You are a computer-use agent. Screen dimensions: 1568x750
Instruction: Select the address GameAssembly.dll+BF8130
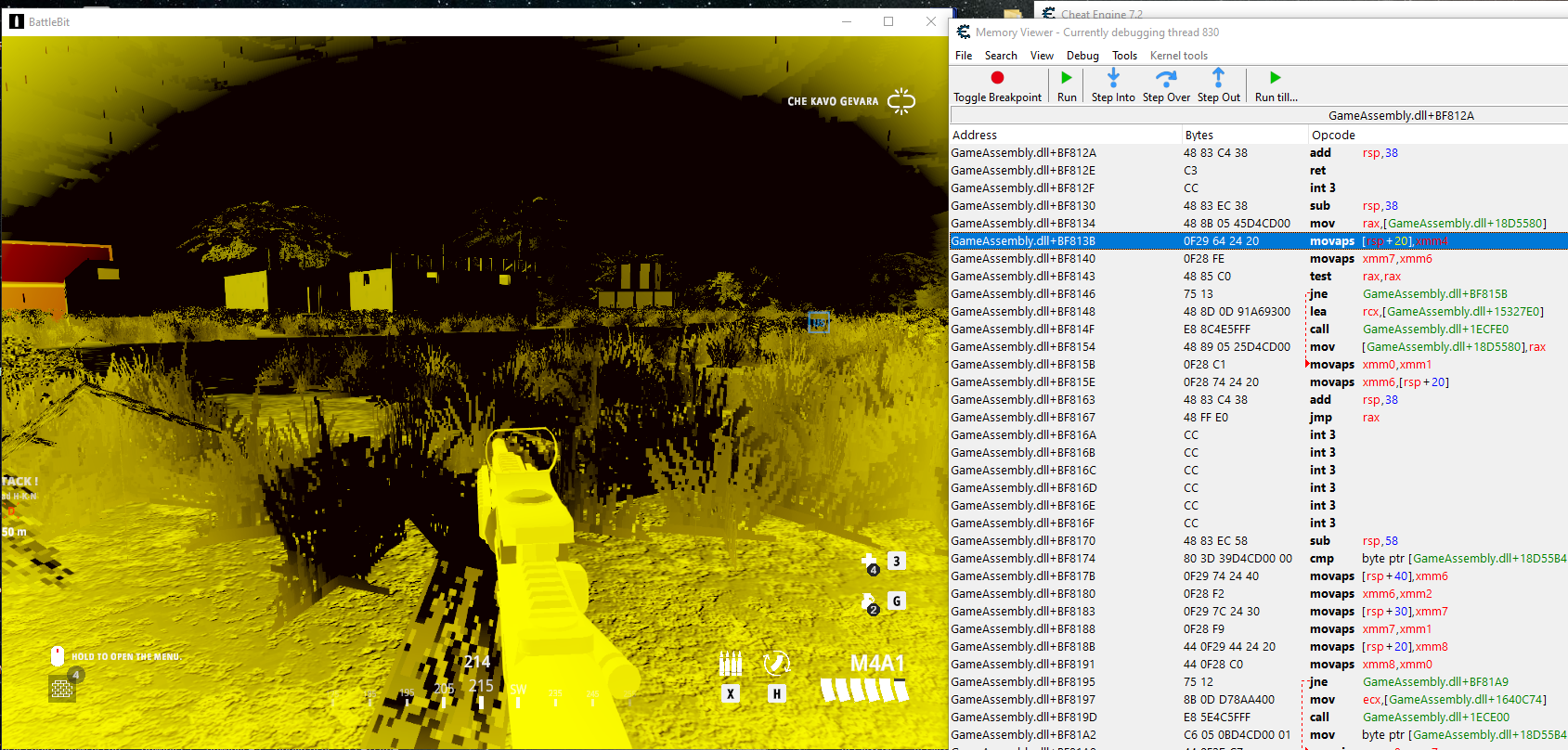[x=1023, y=206]
